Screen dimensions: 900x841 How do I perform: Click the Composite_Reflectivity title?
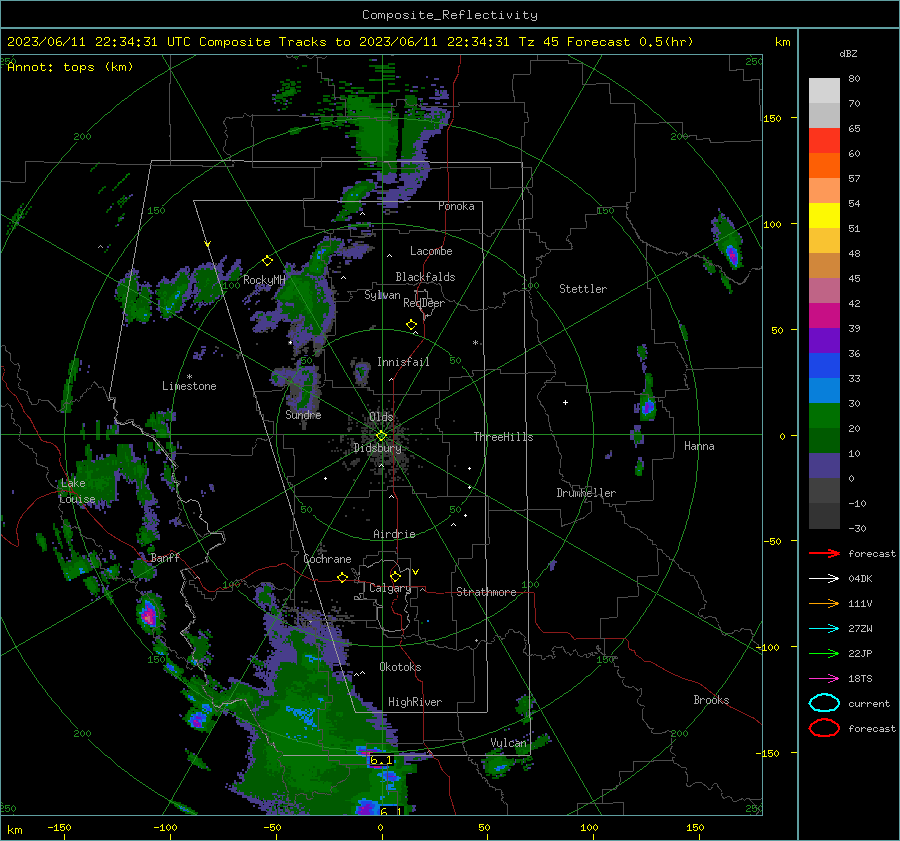click(x=450, y=15)
